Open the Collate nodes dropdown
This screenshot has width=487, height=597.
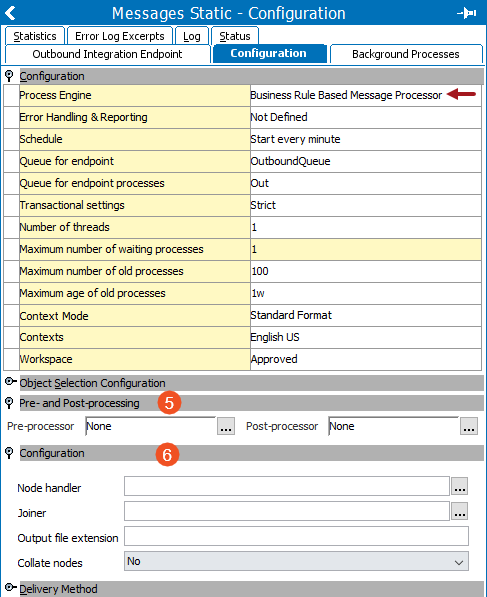coord(296,562)
